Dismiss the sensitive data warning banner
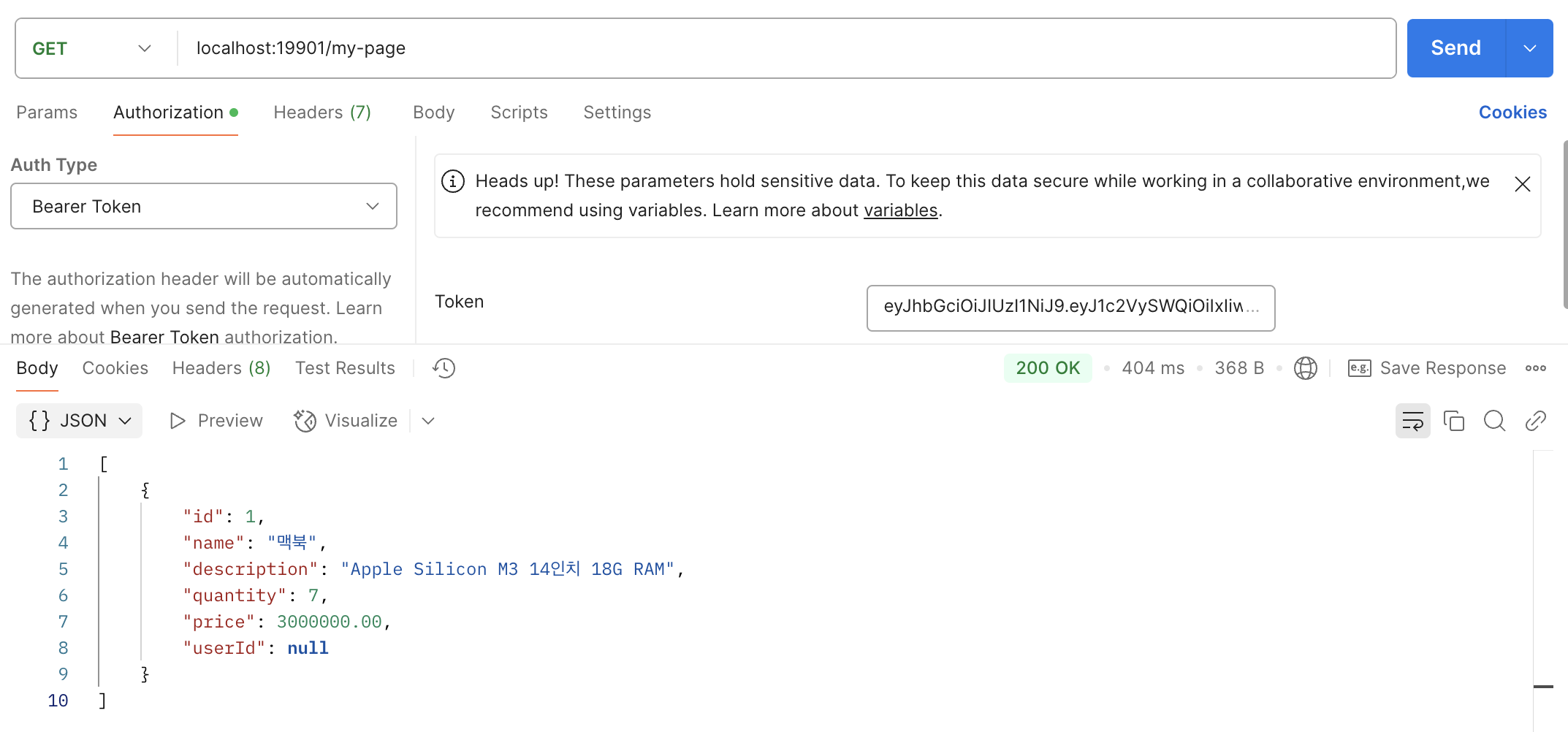The height and width of the screenshot is (732, 1568). click(1522, 184)
